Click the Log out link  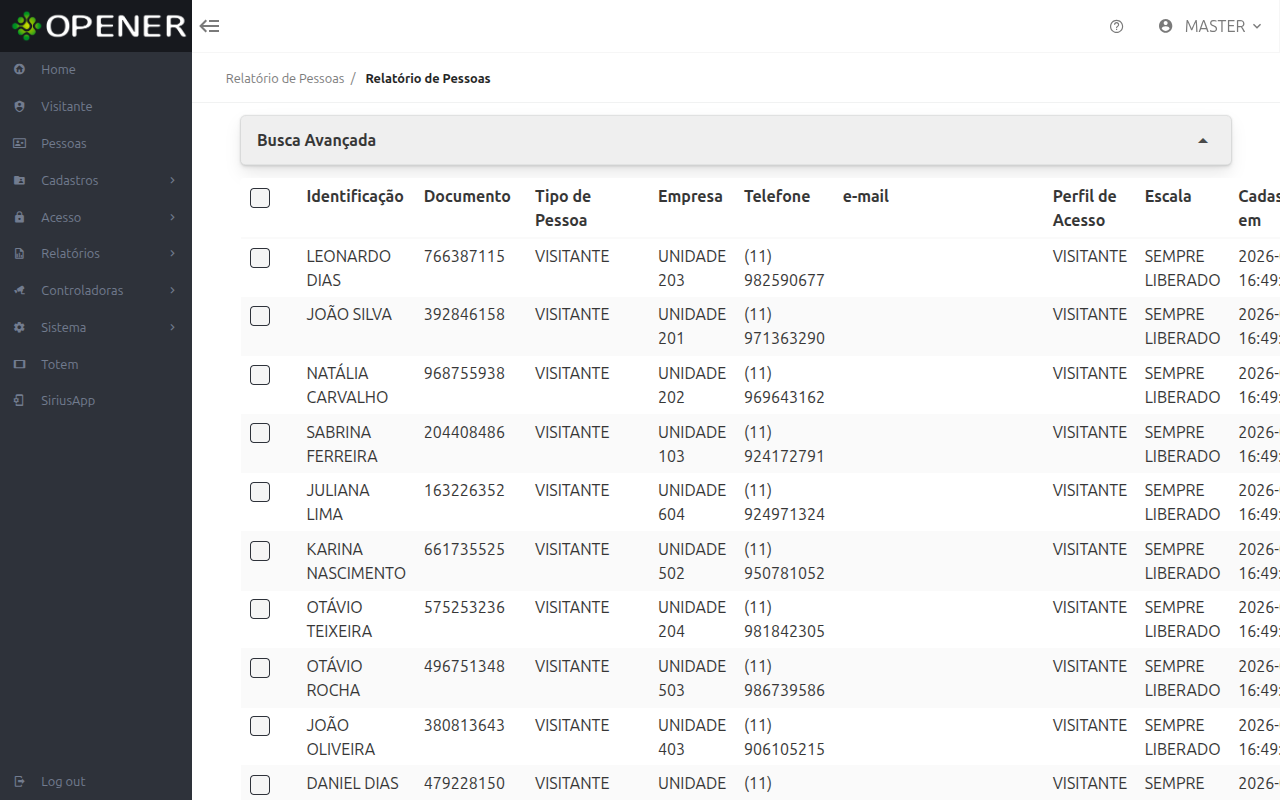coord(63,782)
